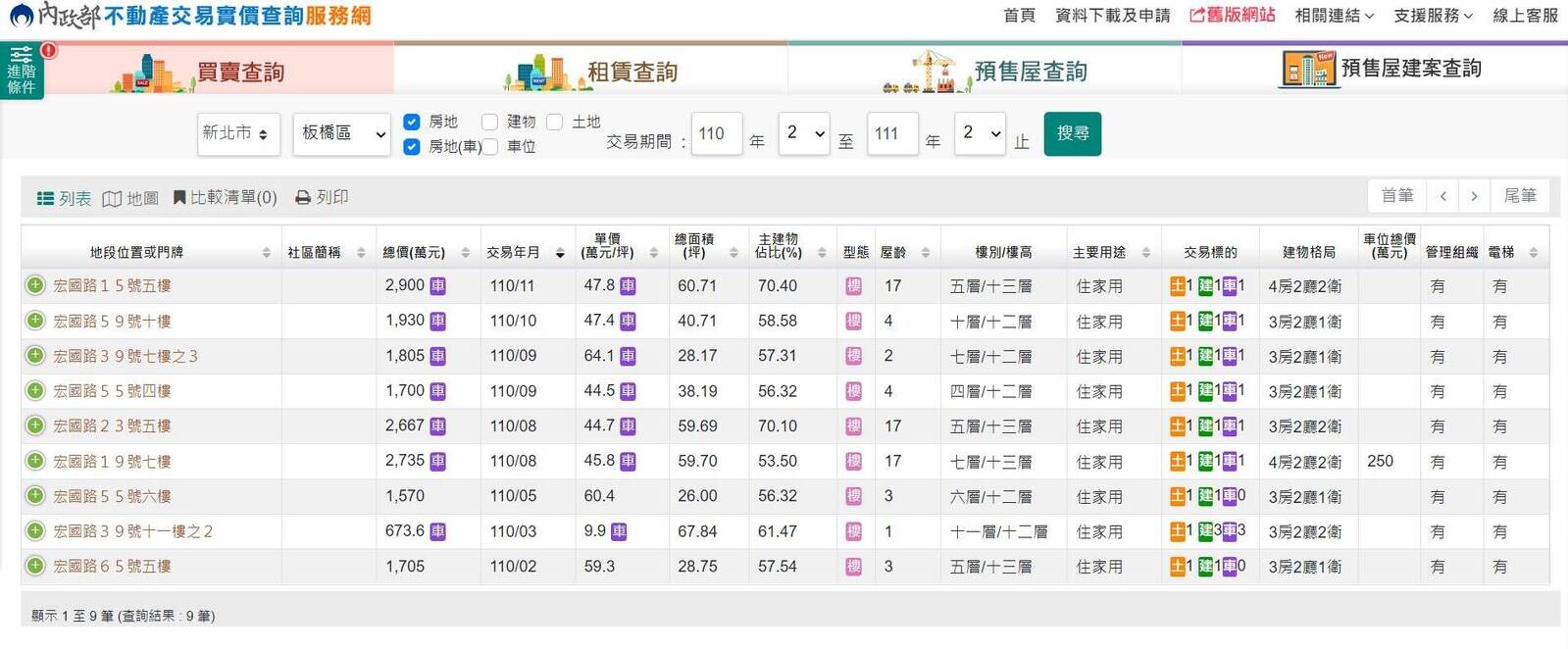Toggle the 車位 checkbox
1568x649 pixels.
pyautogui.click(x=489, y=146)
